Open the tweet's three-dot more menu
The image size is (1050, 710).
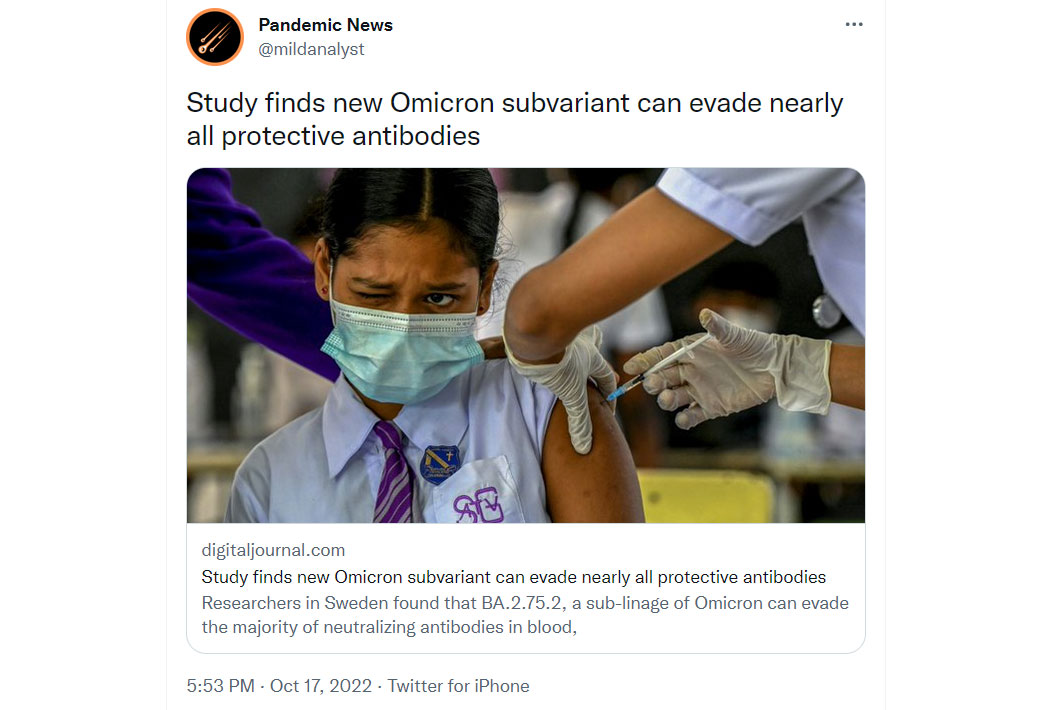tap(854, 25)
